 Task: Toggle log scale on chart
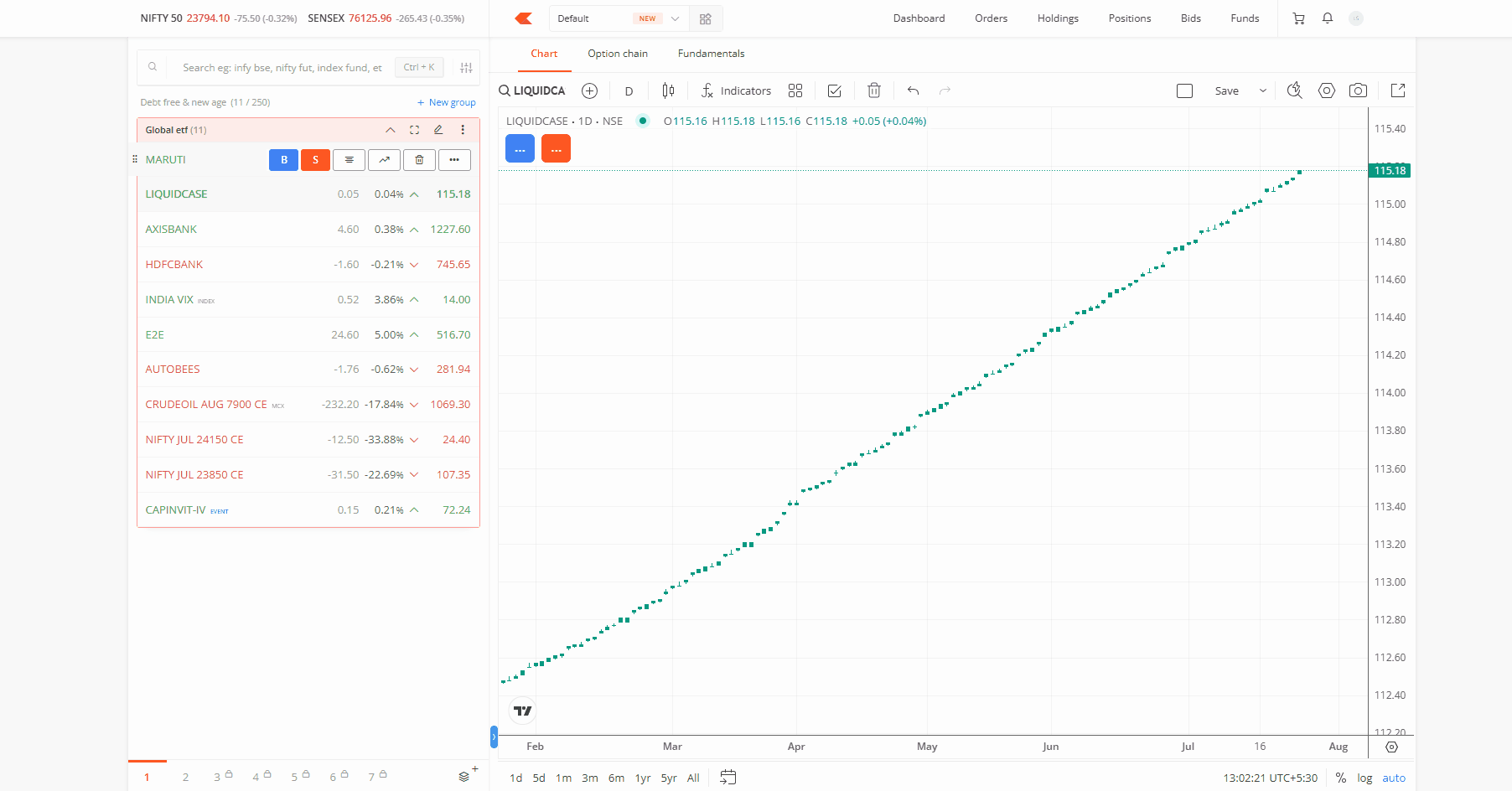1365,778
